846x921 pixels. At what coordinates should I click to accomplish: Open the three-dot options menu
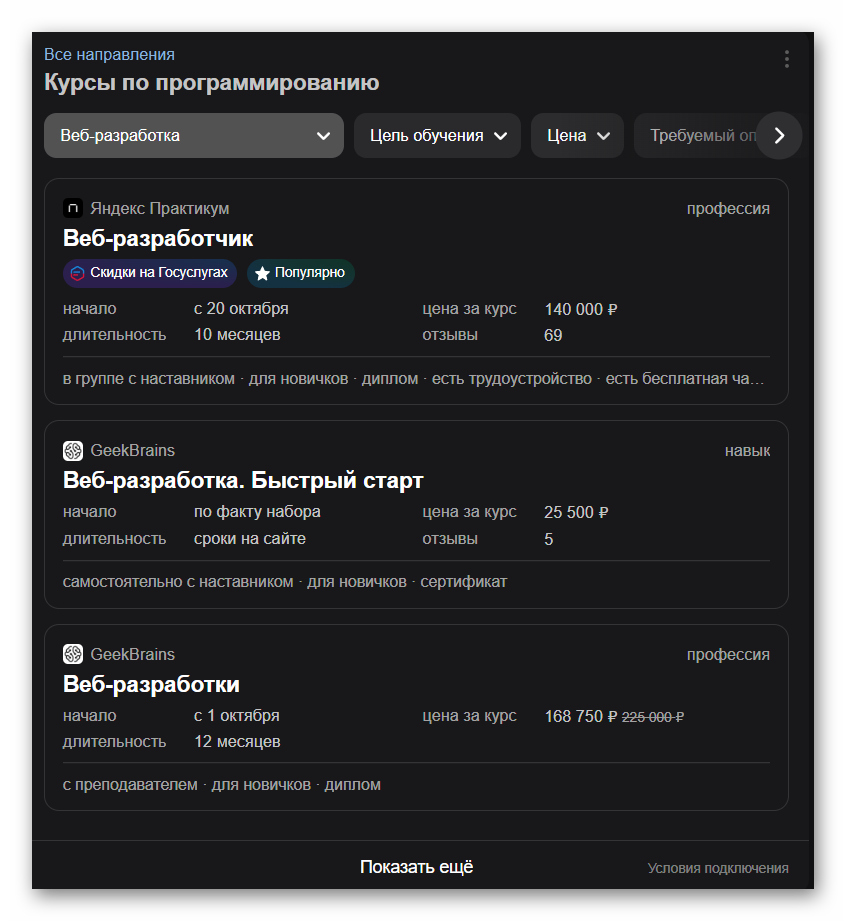[786, 59]
